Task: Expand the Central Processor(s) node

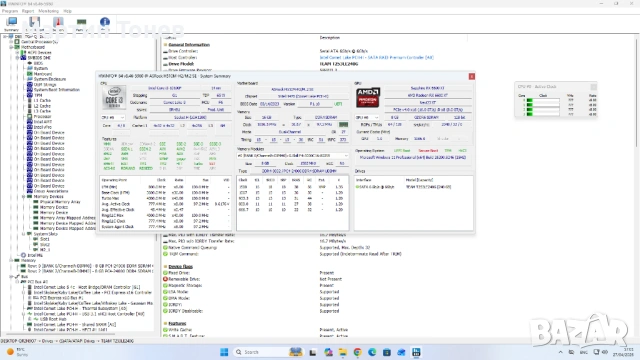Action: (x=11, y=42)
